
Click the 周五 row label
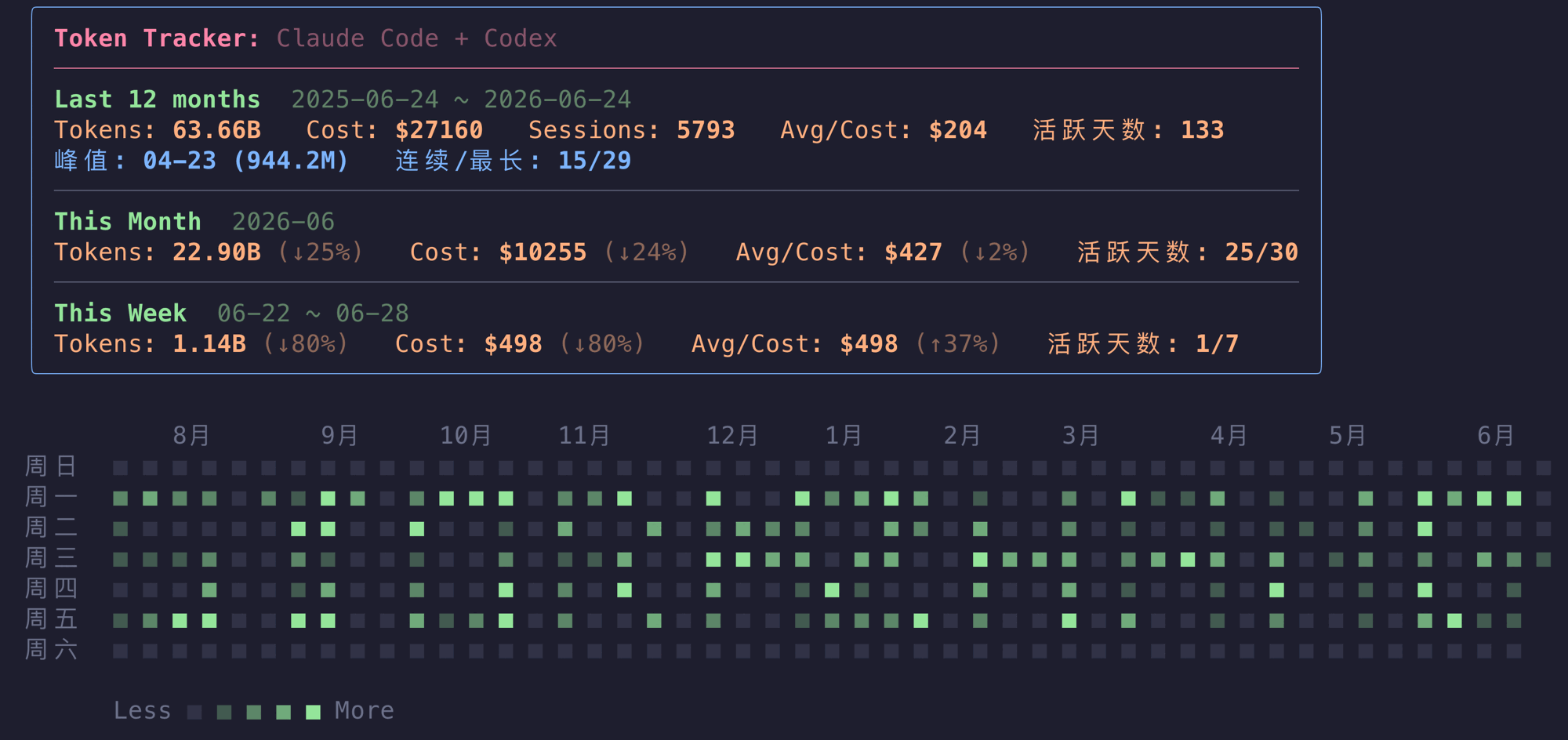51,619
